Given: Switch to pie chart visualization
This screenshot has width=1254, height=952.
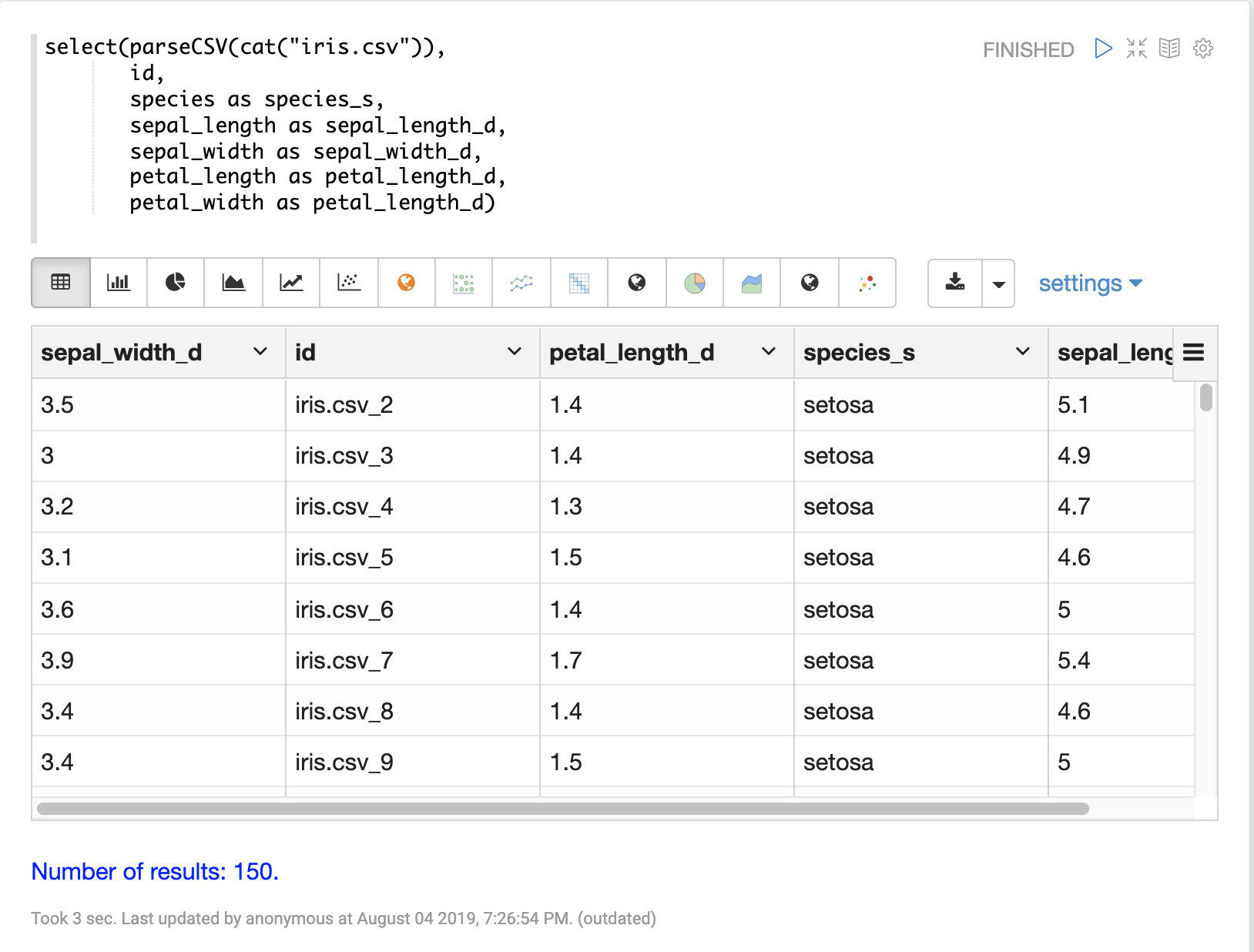Looking at the screenshot, I should [176, 283].
